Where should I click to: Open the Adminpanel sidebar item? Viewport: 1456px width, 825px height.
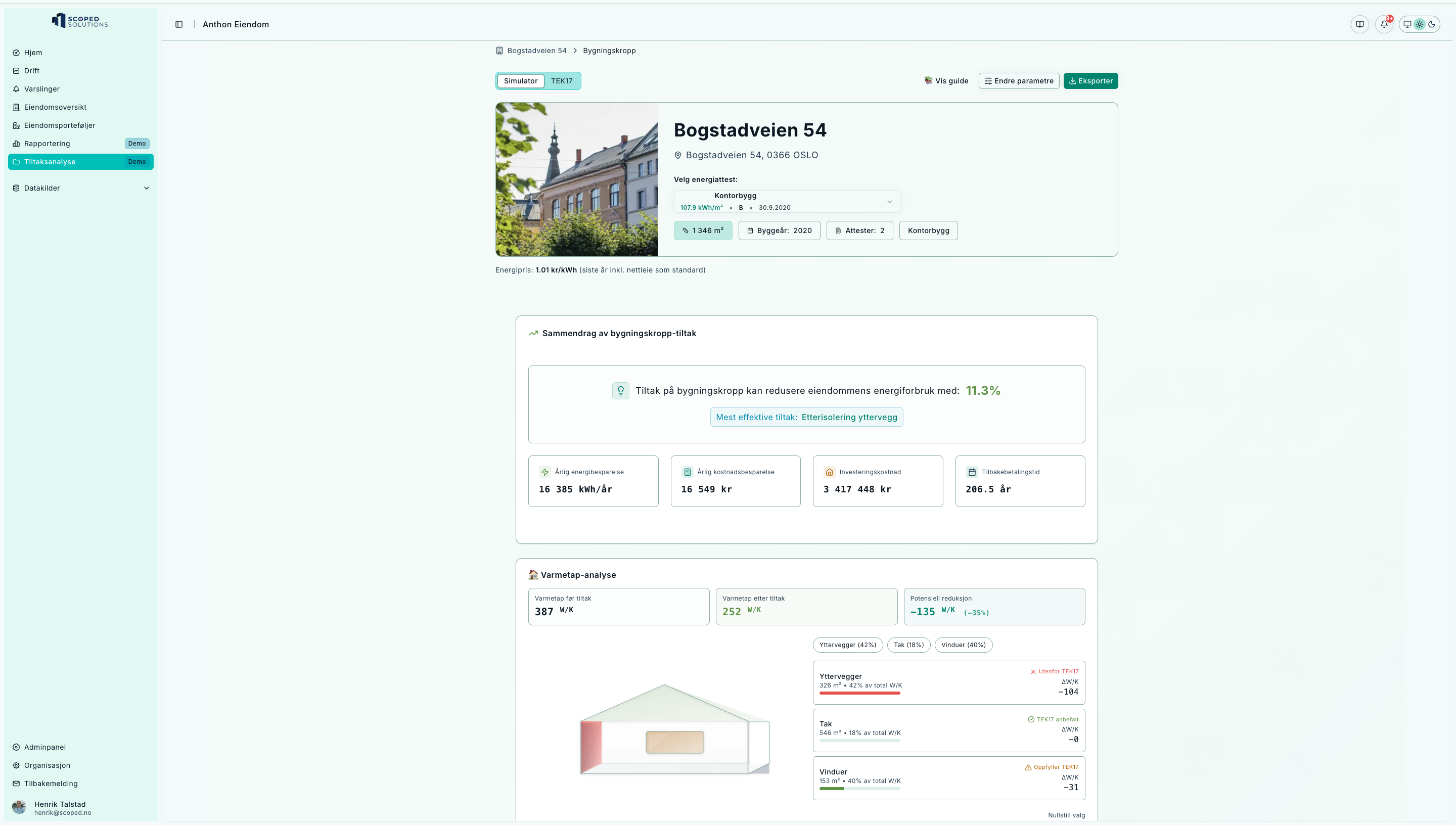pos(45,747)
